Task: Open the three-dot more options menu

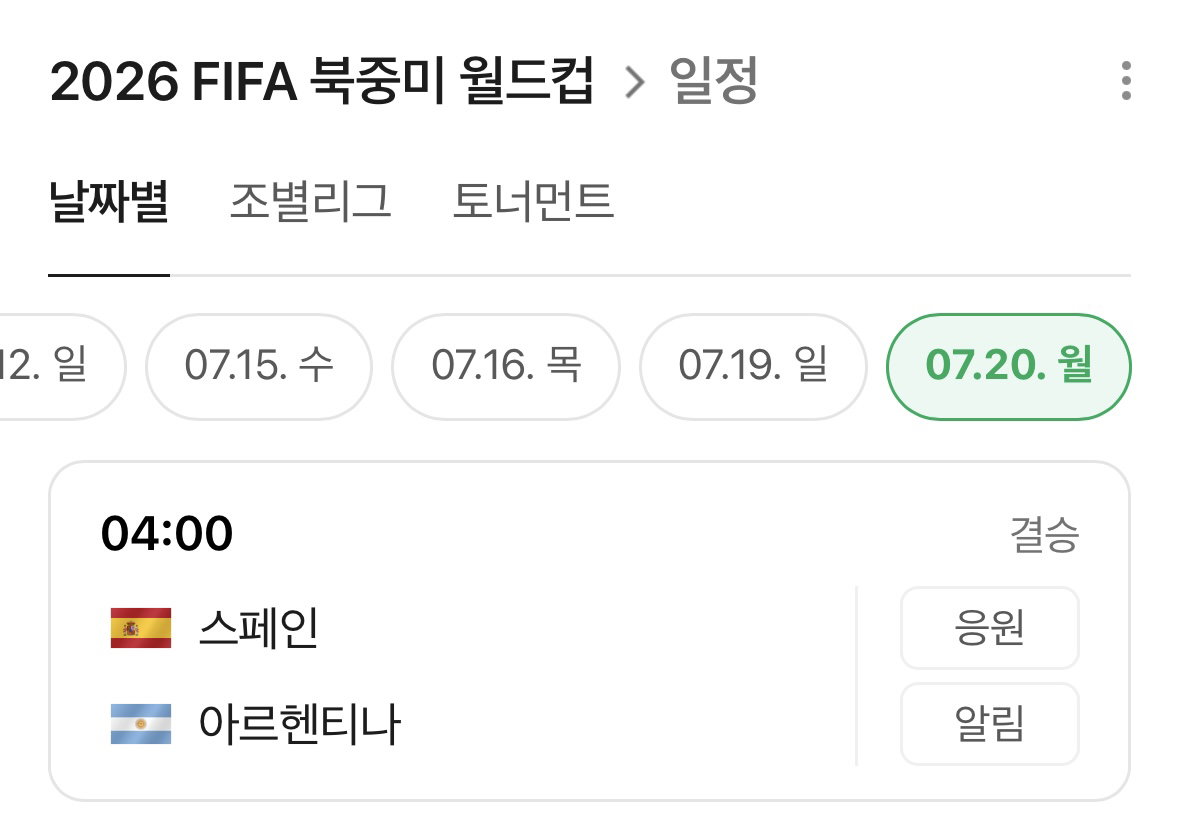Action: 1126,80
